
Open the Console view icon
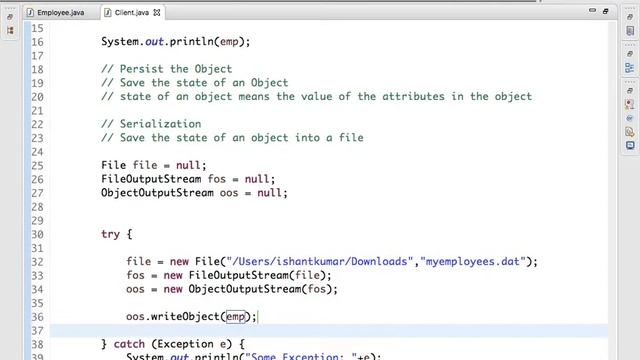pyautogui.click(x=630, y=145)
